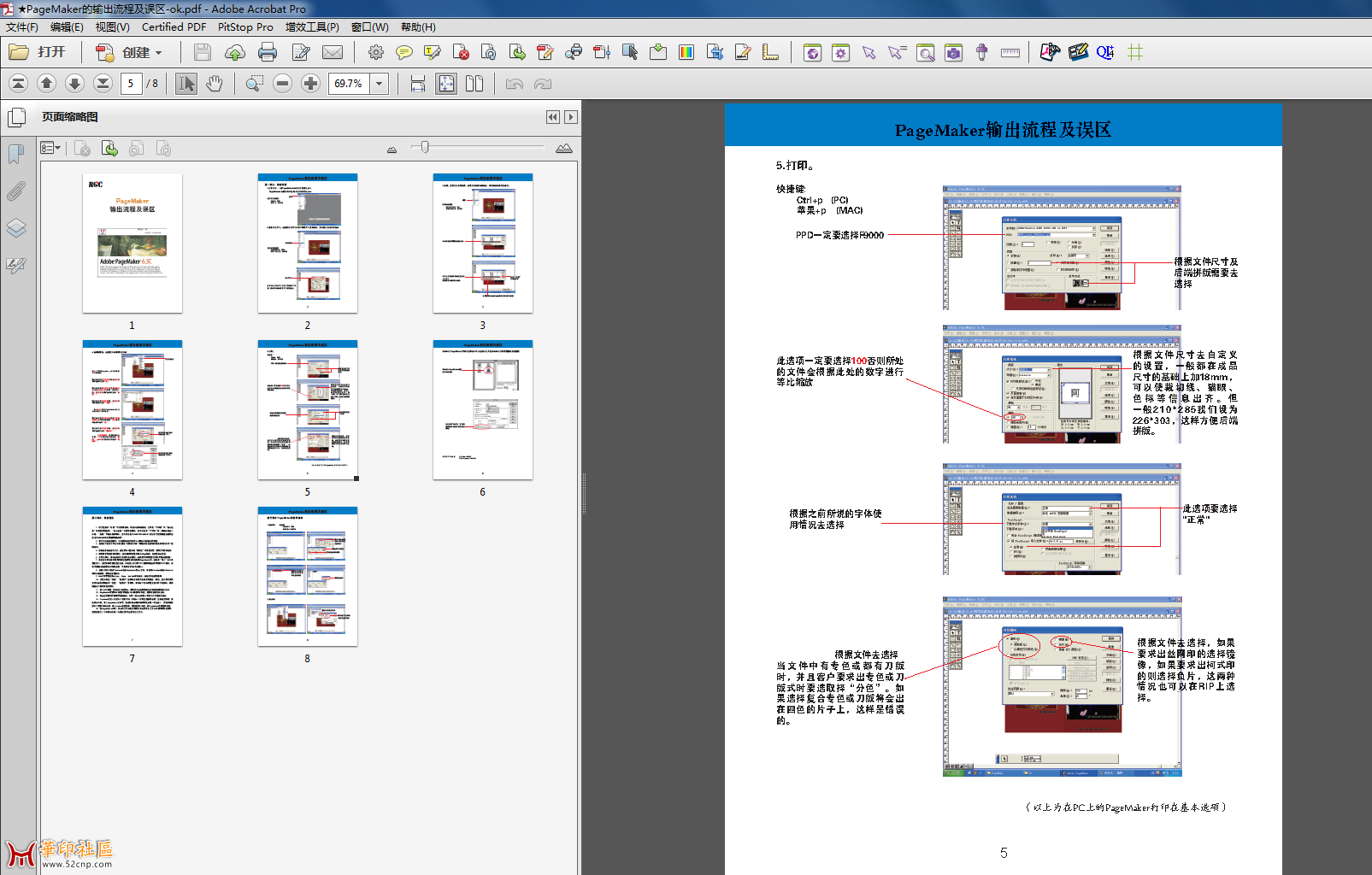1372x875 pixels.
Task: Click the upload to cloud icon
Action: coord(234,52)
